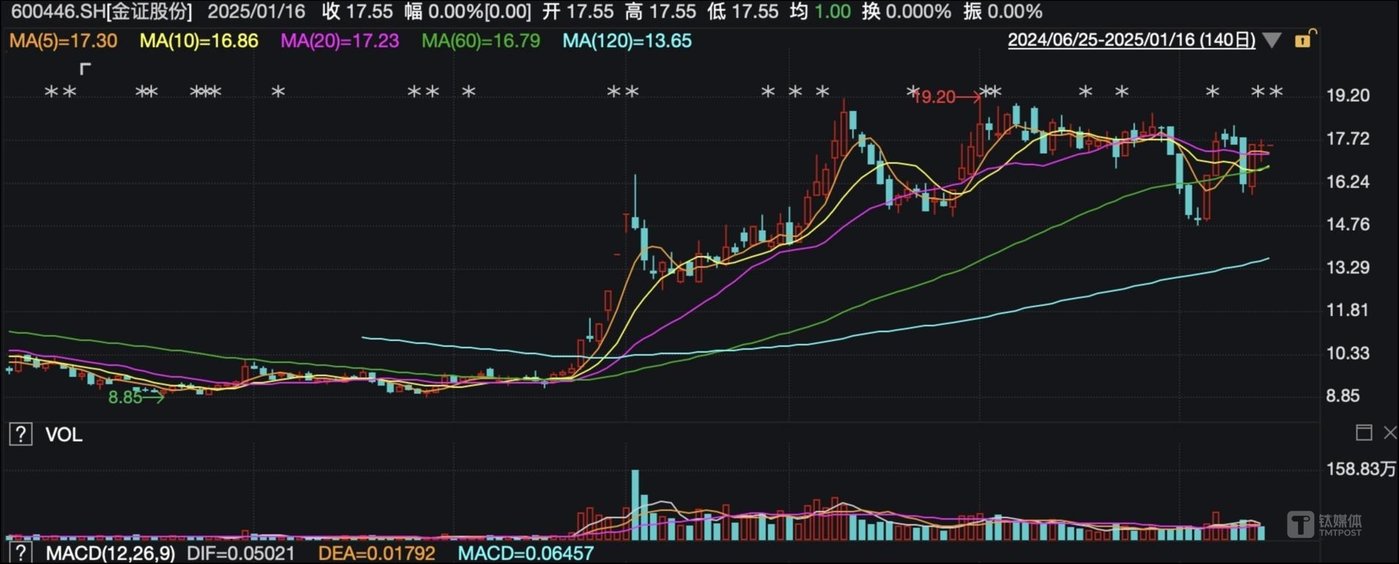Screen dimensions: 1399x564
Task: Open the help icon beside VOL
Action: 19,434
